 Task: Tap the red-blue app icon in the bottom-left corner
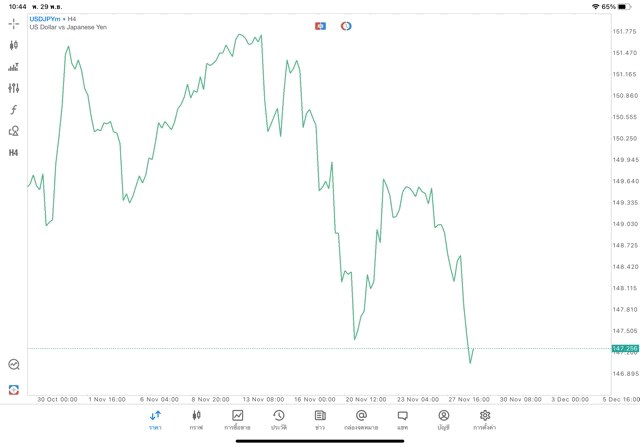point(14,389)
